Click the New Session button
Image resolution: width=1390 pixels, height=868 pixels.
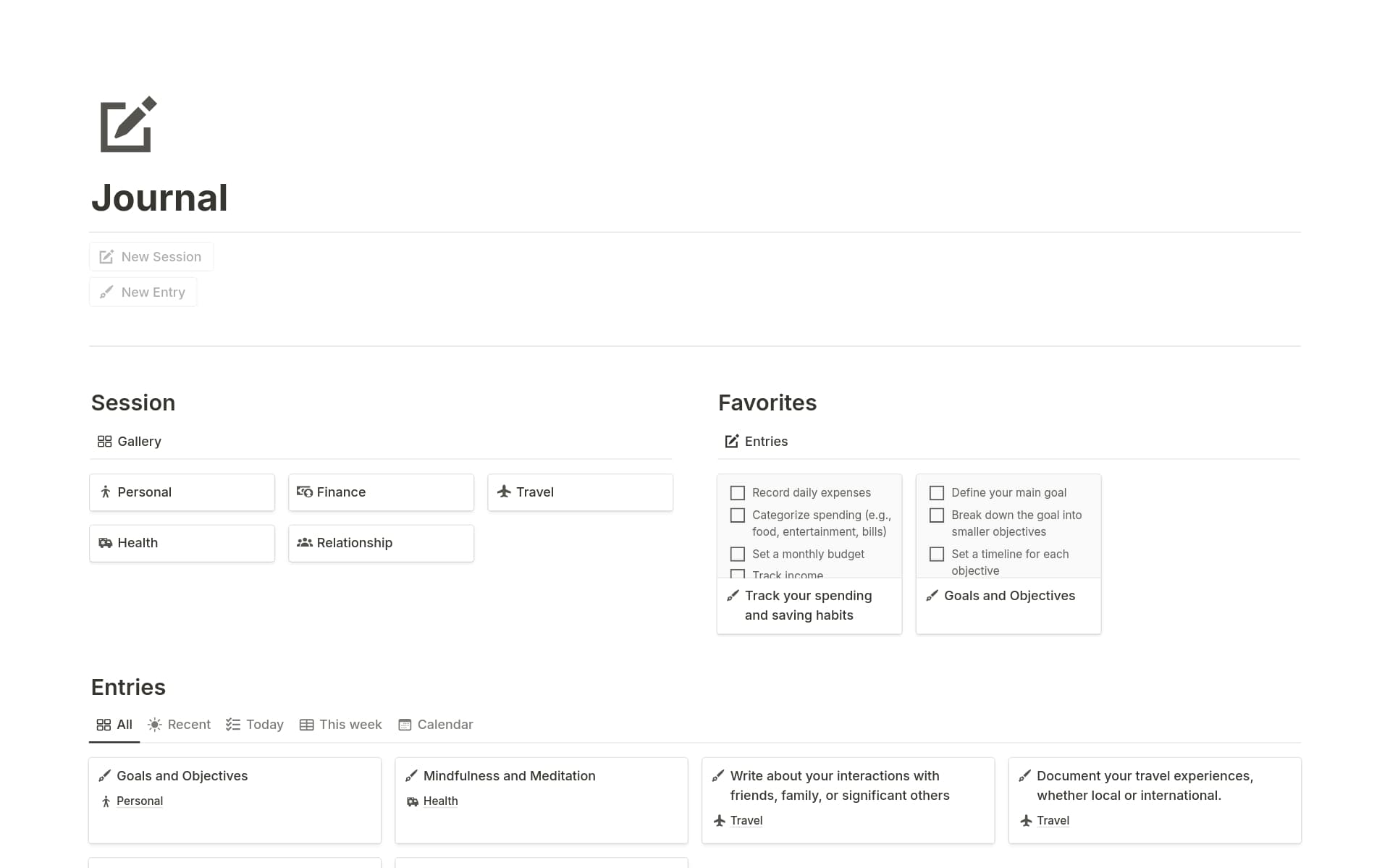click(x=151, y=256)
